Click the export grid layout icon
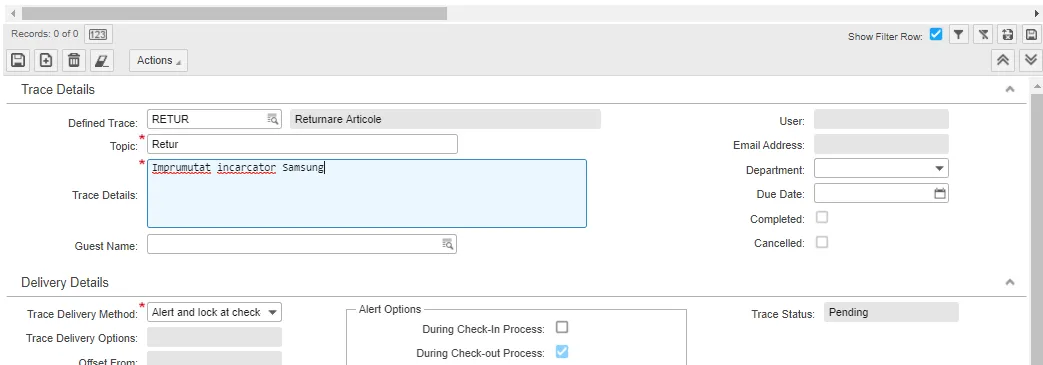 [1007, 35]
